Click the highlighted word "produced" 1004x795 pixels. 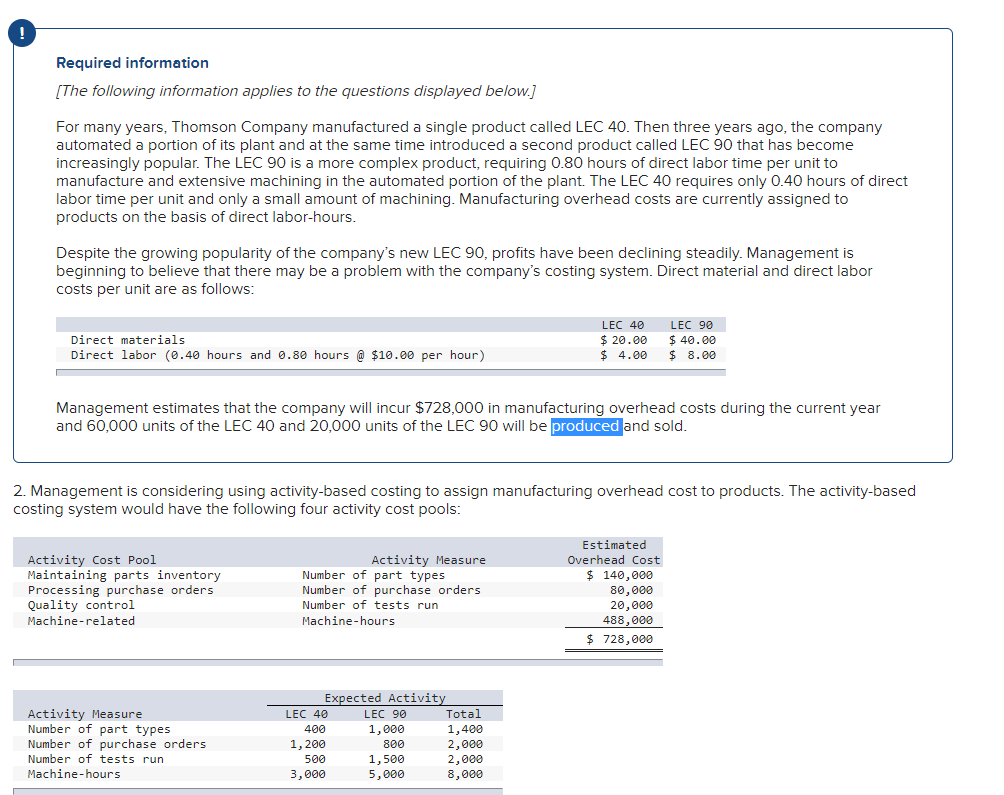point(586,426)
